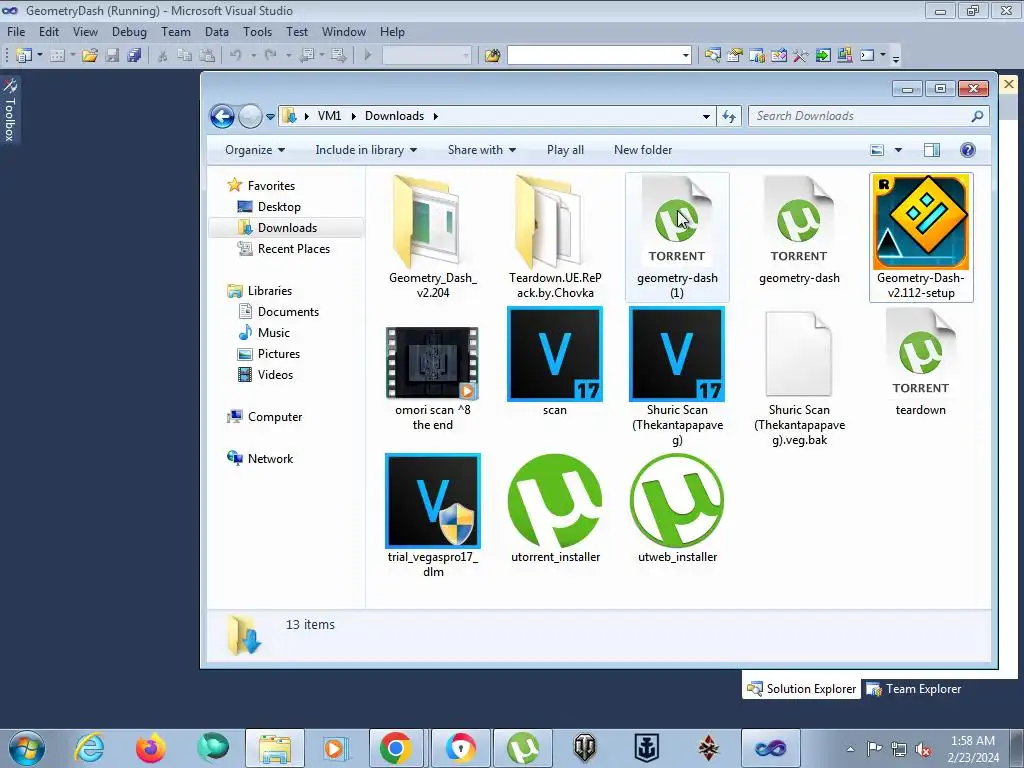Select Recent Places in navigation pane
This screenshot has height=768, width=1024.
coord(294,249)
